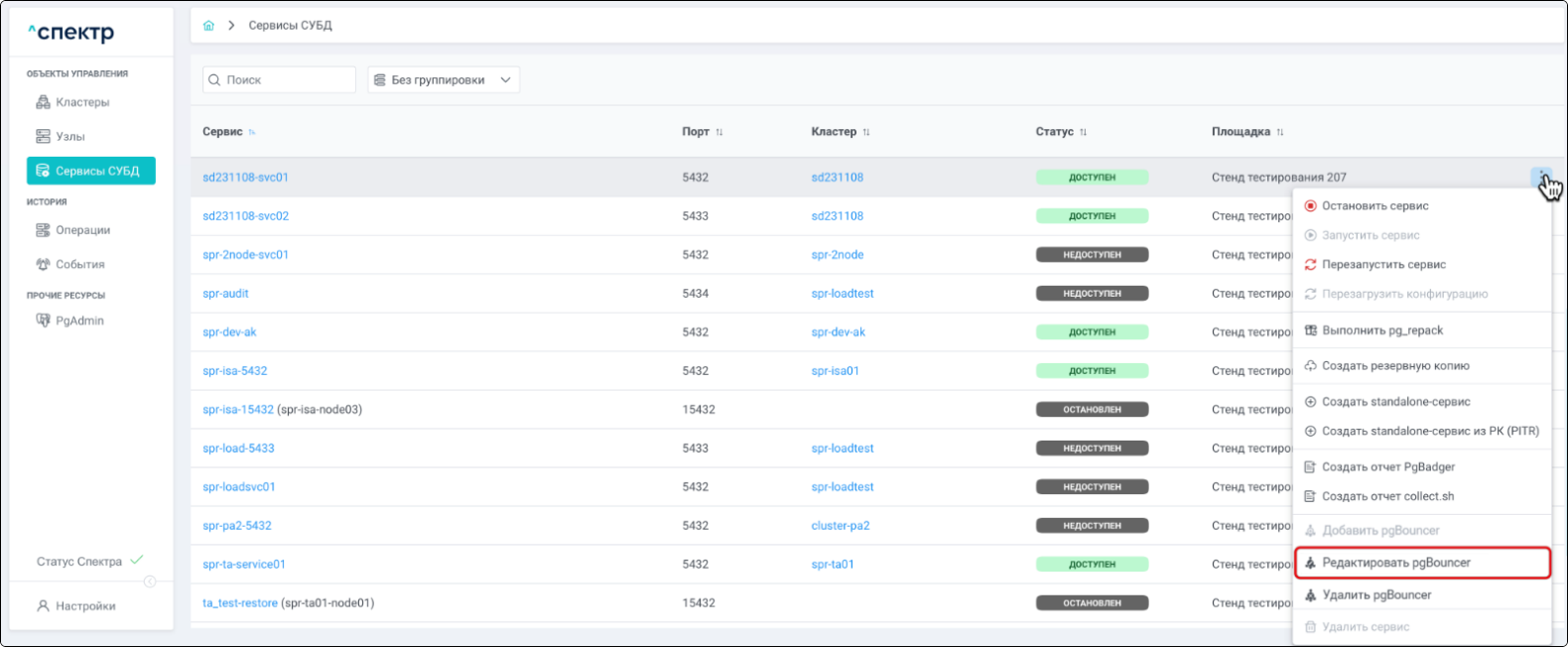Choose Создать резервную копию option
Image resolution: width=1568 pixels, height=647 pixels.
tap(1395, 366)
